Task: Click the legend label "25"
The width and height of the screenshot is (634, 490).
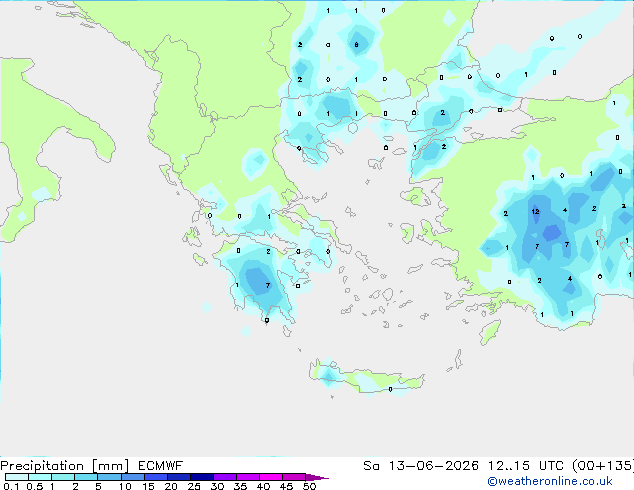Action: pos(194,486)
